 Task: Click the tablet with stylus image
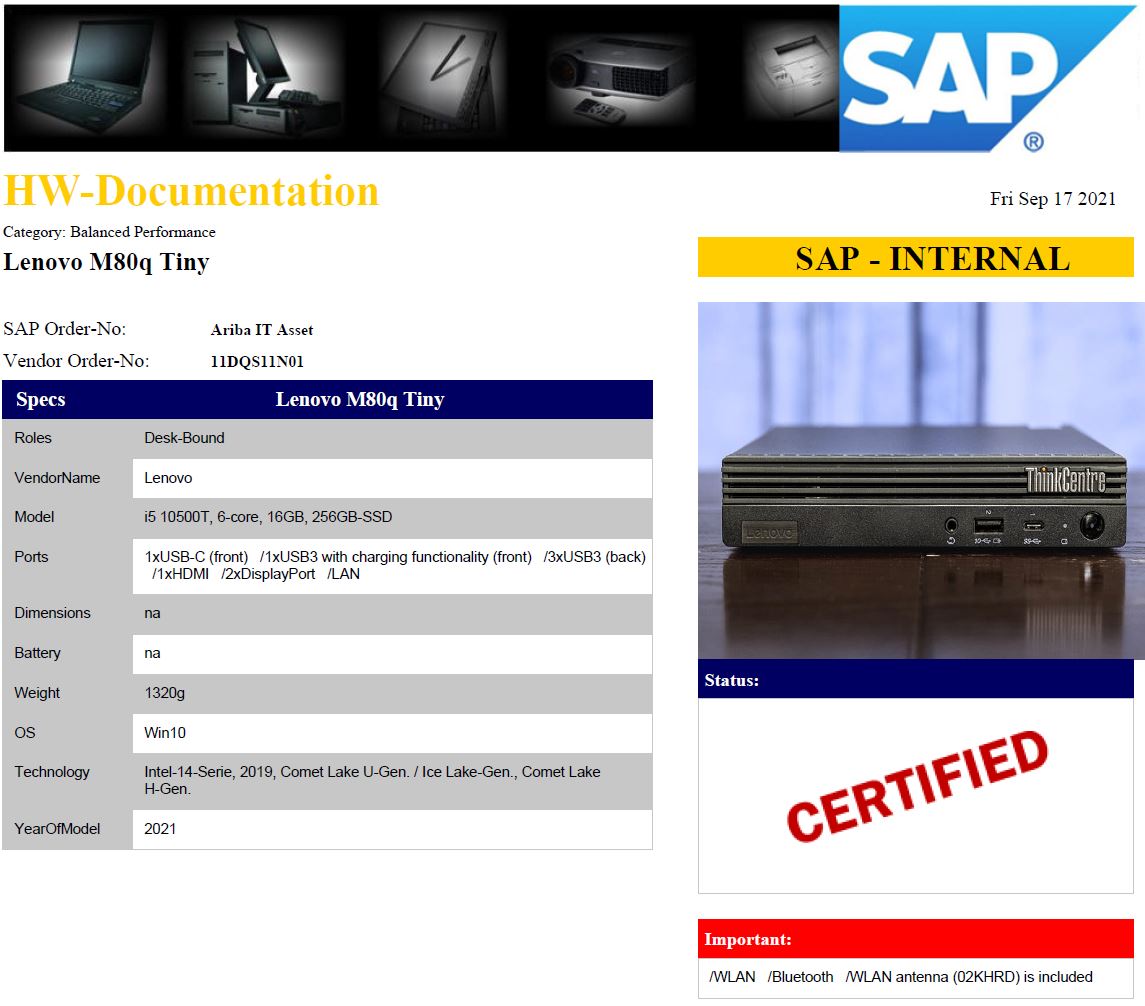pos(443,77)
